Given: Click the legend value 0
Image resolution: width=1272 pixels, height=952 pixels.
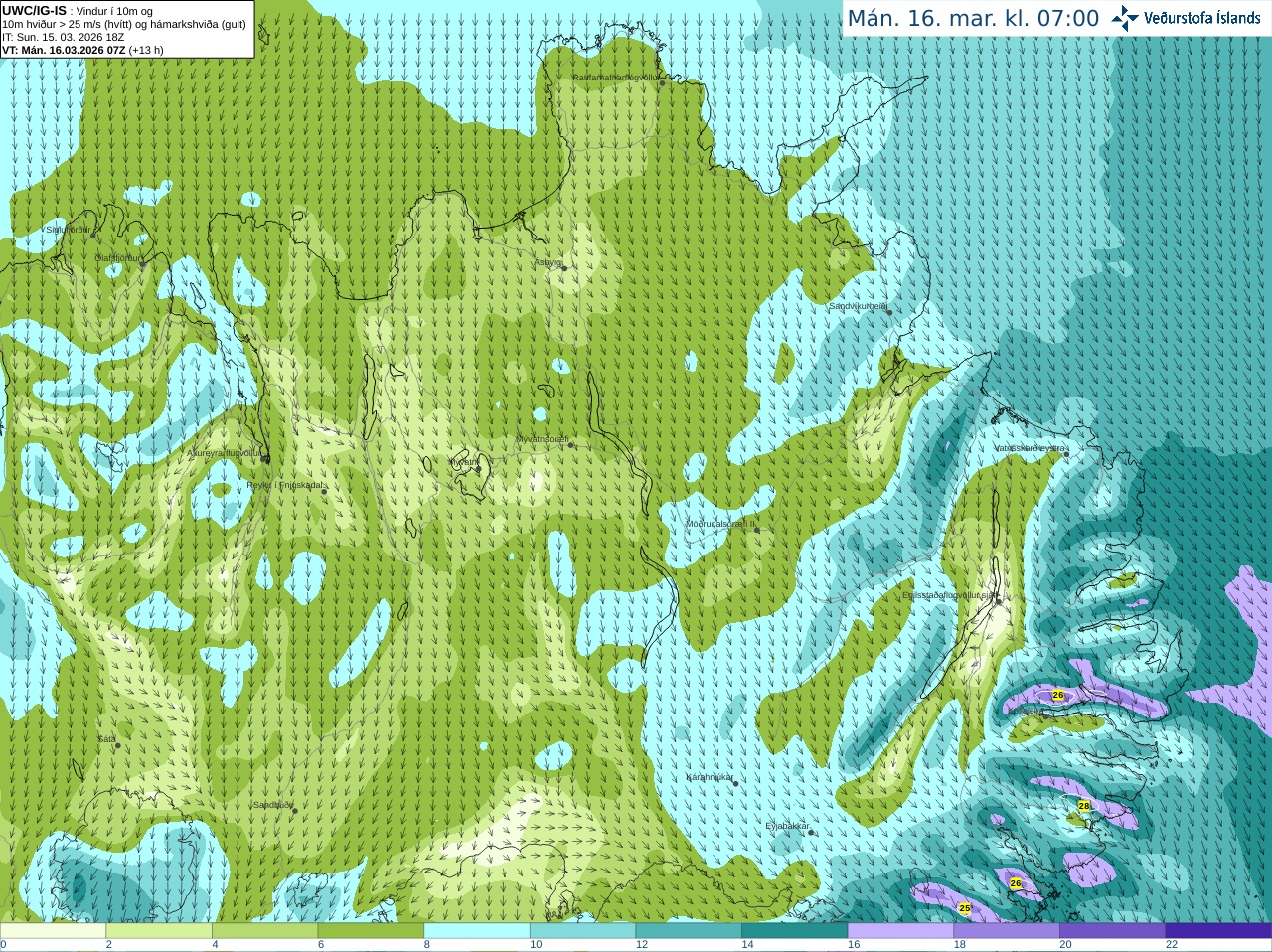Looking at the screenshot, I should tap(3, 945).
